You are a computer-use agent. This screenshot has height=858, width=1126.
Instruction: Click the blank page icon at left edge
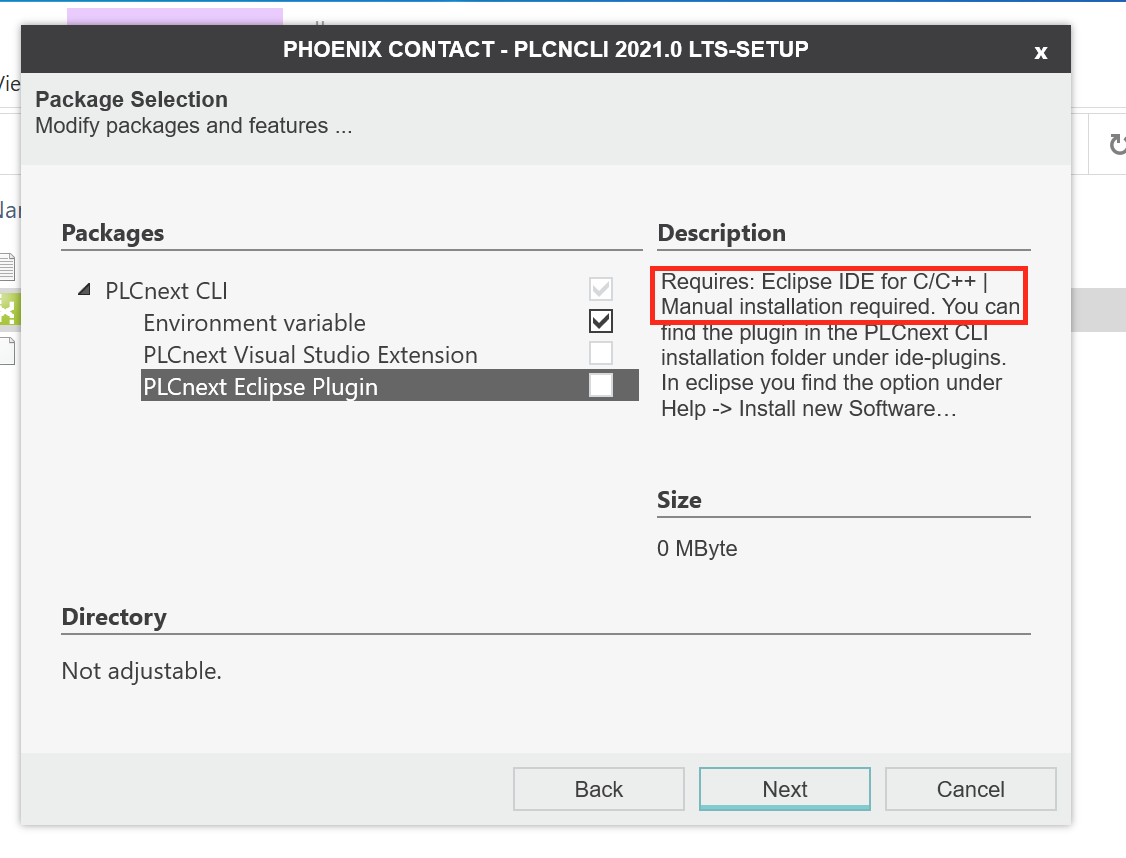click(7, 350)
